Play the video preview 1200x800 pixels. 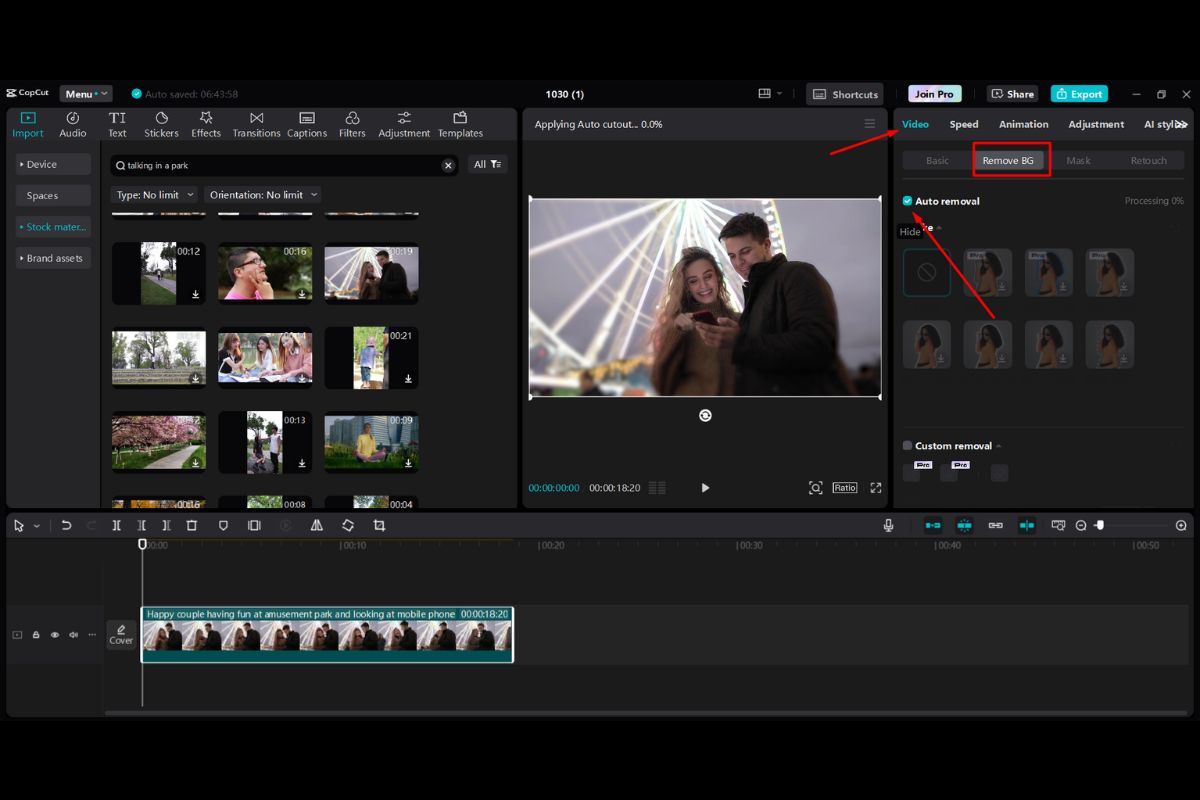705,488
